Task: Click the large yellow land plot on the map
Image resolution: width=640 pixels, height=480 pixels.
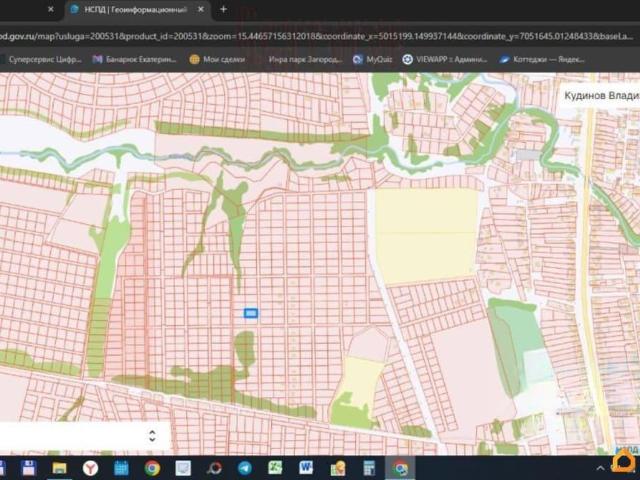Action: (x=427, y=236)
